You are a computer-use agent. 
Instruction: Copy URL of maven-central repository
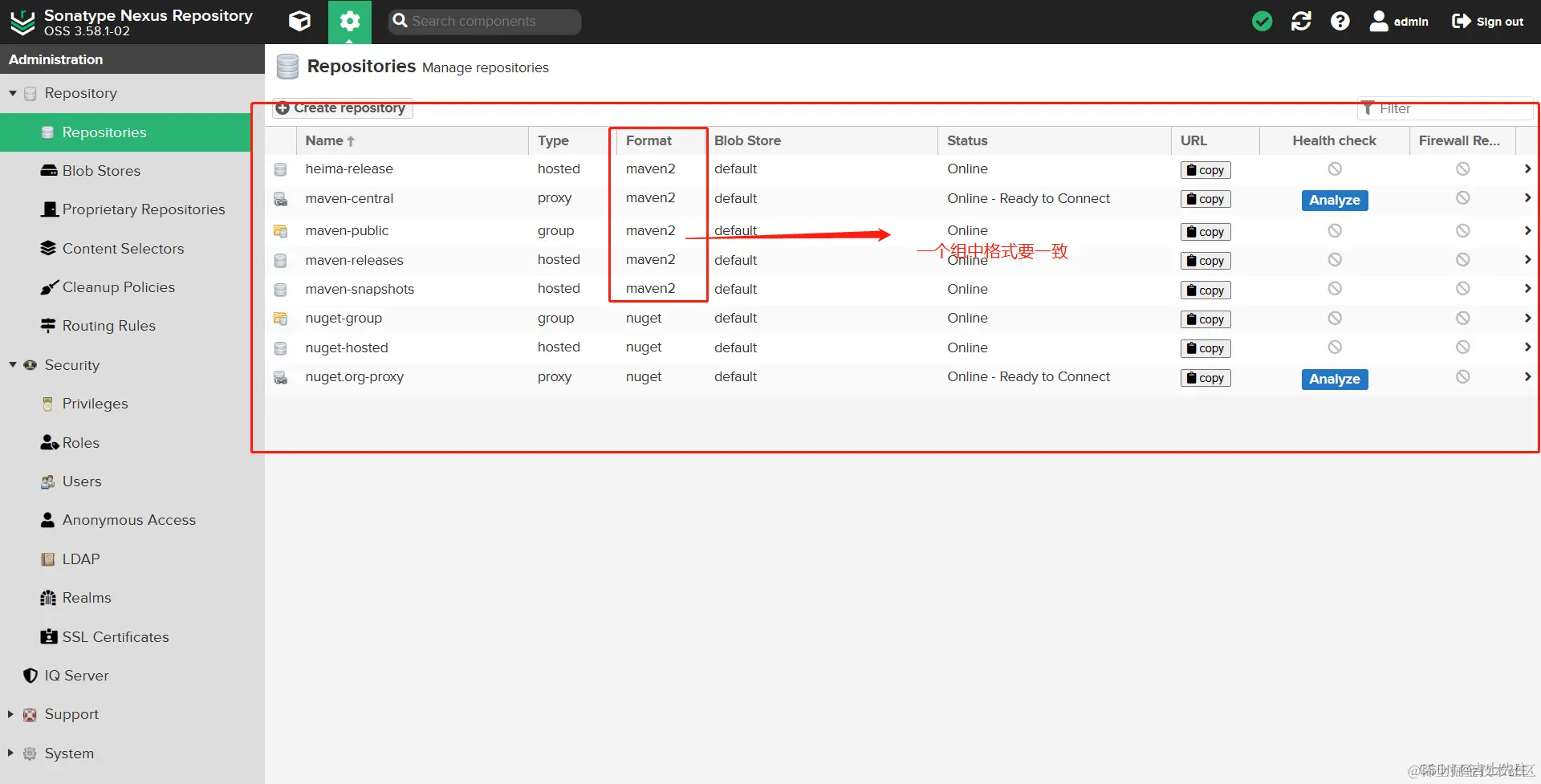[1206, 199]
